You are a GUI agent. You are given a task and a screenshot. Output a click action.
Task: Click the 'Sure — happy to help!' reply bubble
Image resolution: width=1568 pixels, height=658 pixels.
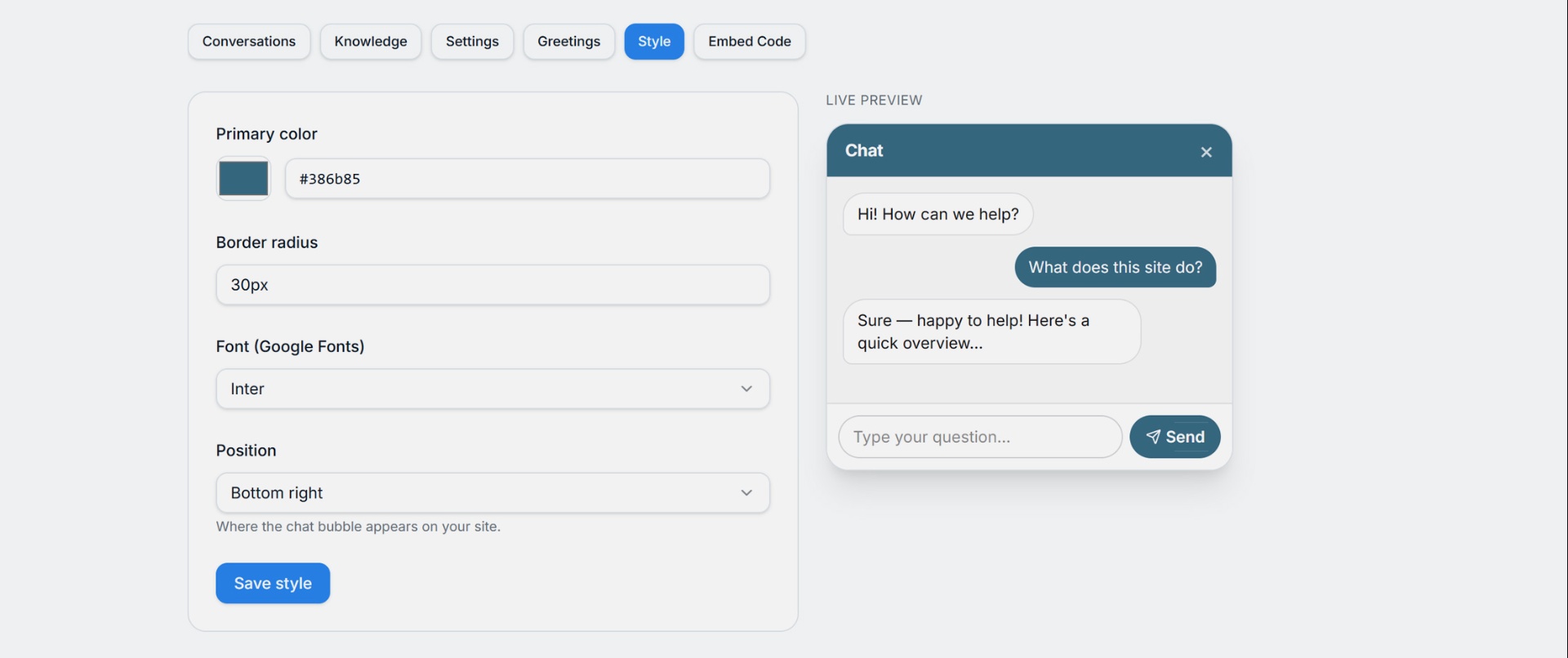pyautogui.click(x=991, y=331)
